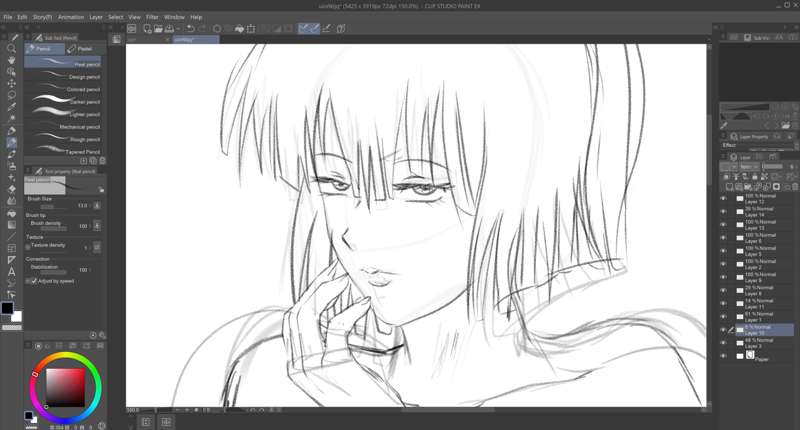Click the Clear circle icon in the command bar

click(x=217, y=29)
